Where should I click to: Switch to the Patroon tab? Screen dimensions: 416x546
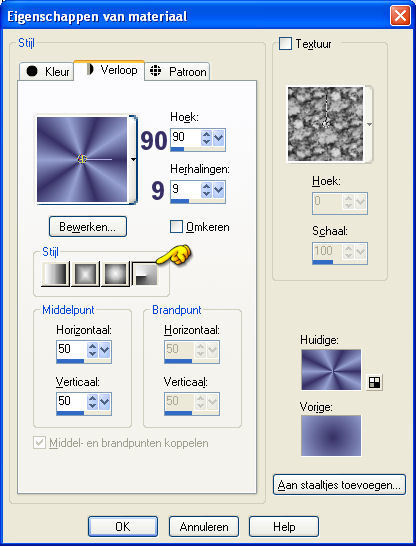pyautogui.click(x=177, y=71)
